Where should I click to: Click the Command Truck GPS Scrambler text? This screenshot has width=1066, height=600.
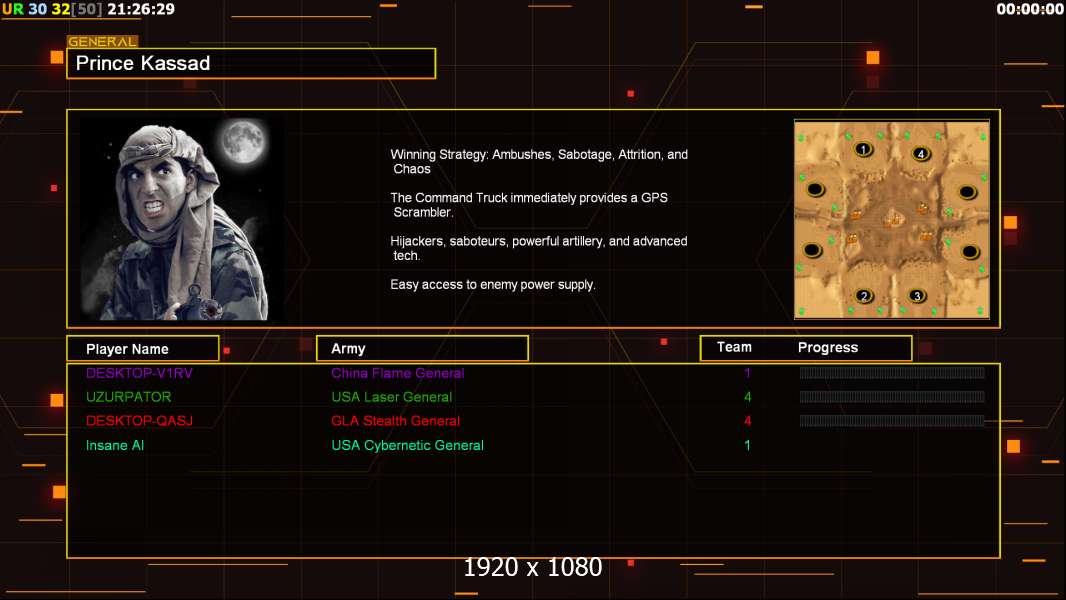(529, 205)
